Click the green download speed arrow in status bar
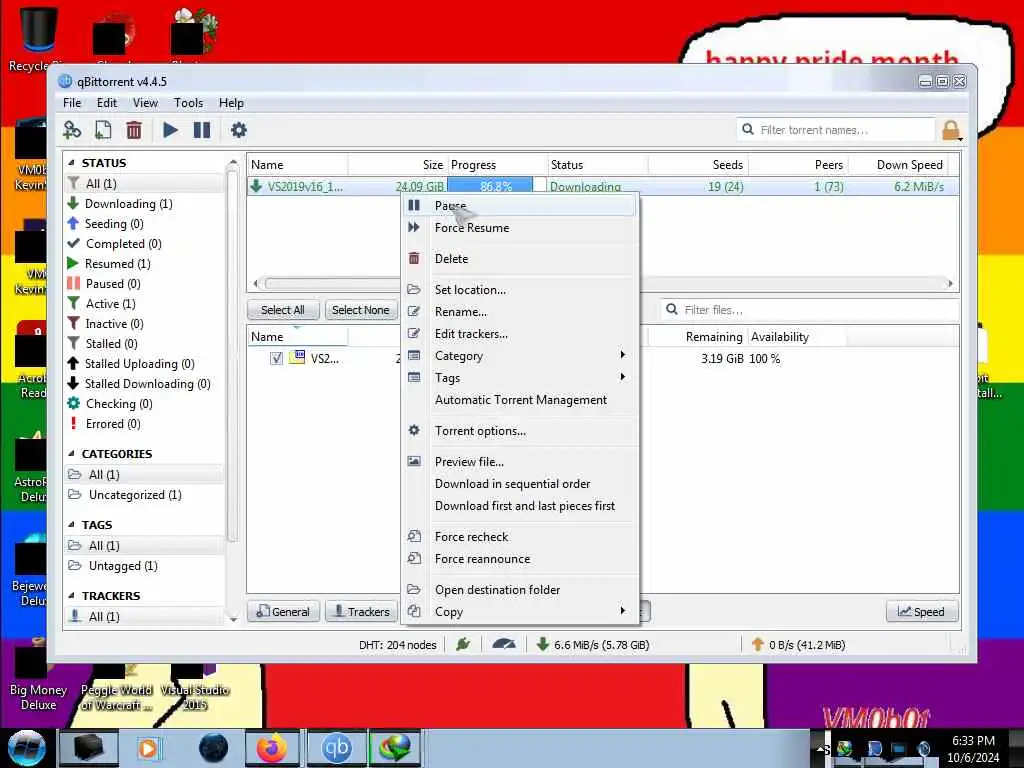 tap(542, 645)
